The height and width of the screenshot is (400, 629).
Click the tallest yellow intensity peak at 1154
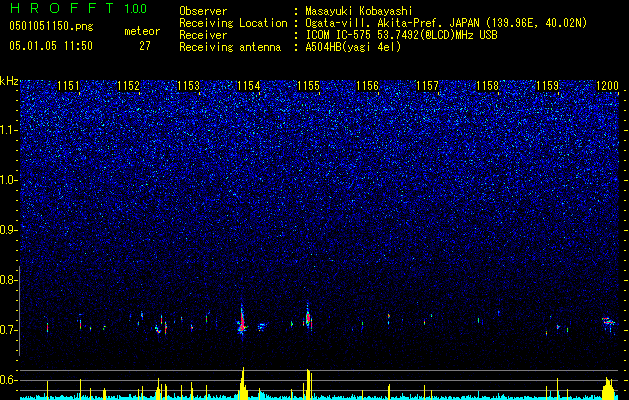tap(243, 383)
